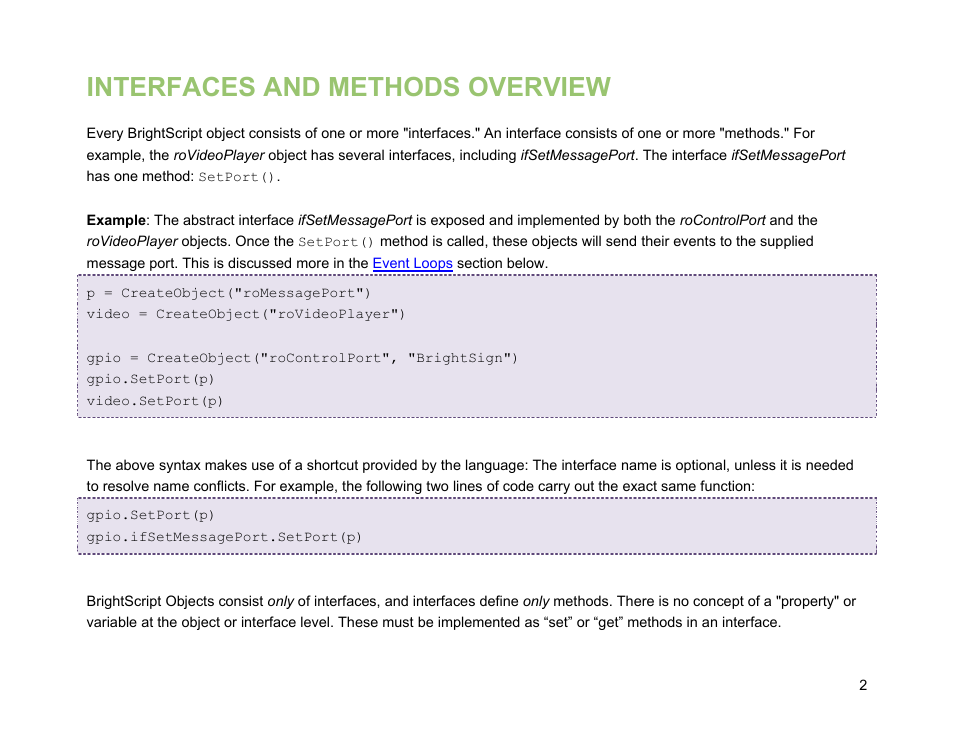
Task: Select the gpio.ifSetMessagePort.SetPort(p) line
Action: tap(222, 537)
